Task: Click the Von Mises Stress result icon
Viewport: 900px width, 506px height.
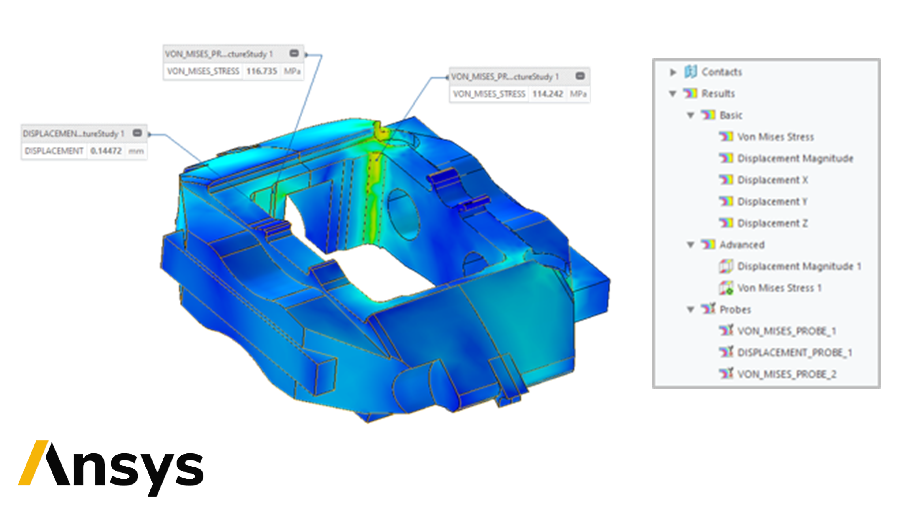Action: pos(727,137)
